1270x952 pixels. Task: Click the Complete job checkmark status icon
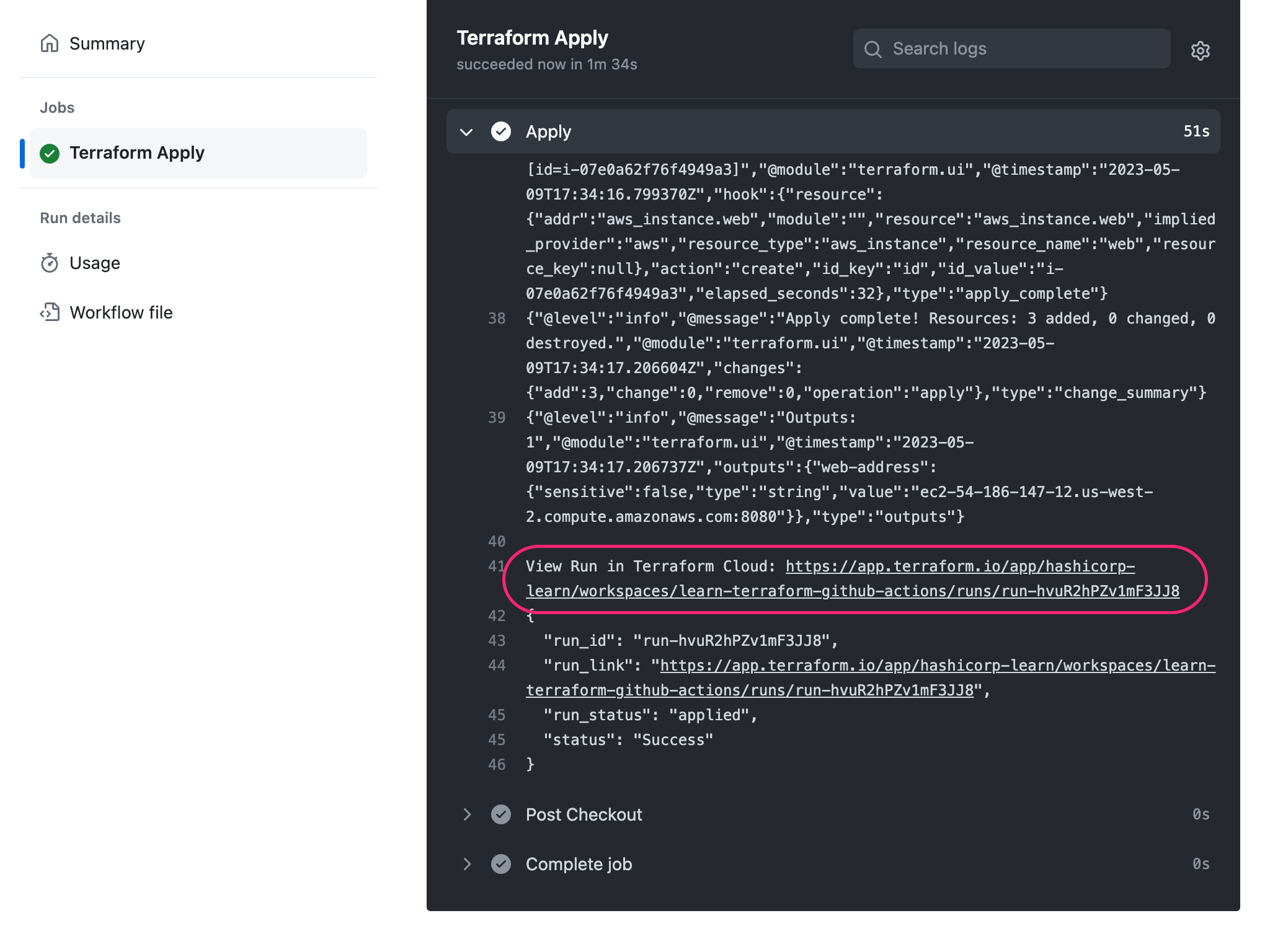tap(501, 864)
